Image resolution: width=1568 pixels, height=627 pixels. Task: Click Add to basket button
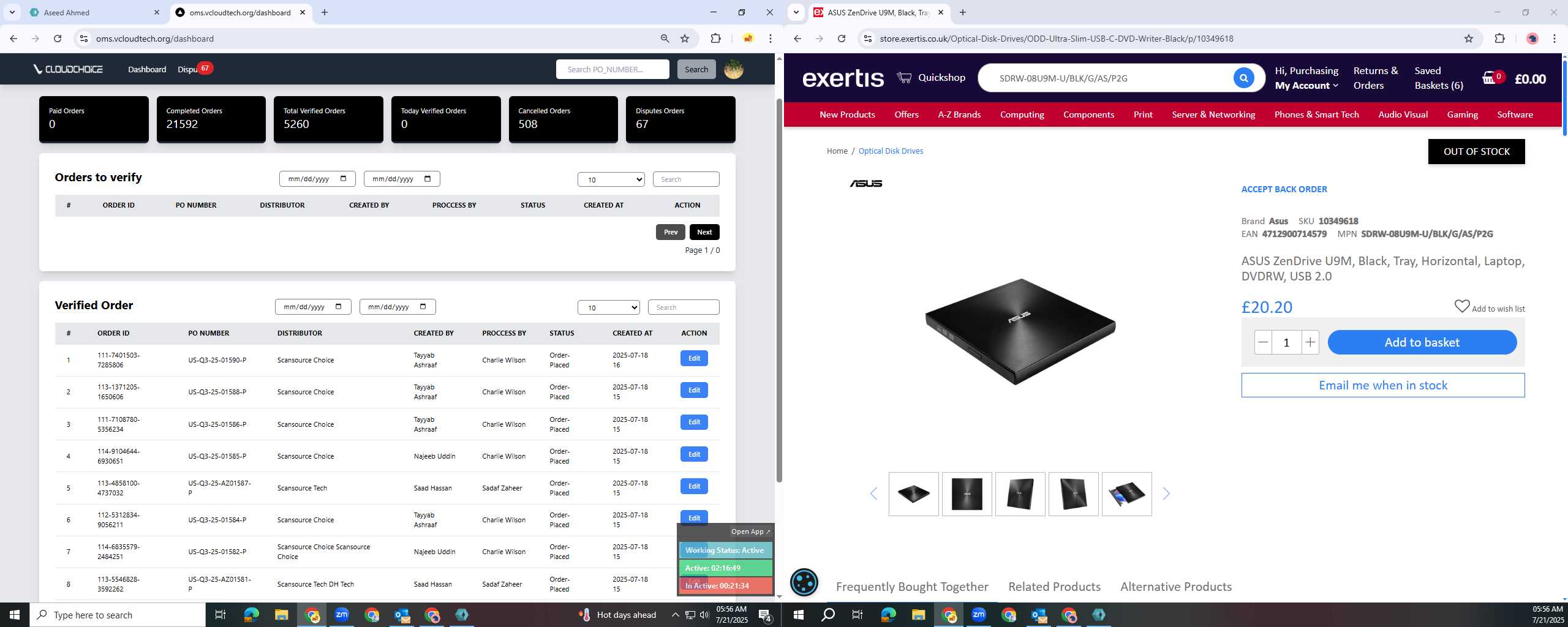coord(1422,342)
